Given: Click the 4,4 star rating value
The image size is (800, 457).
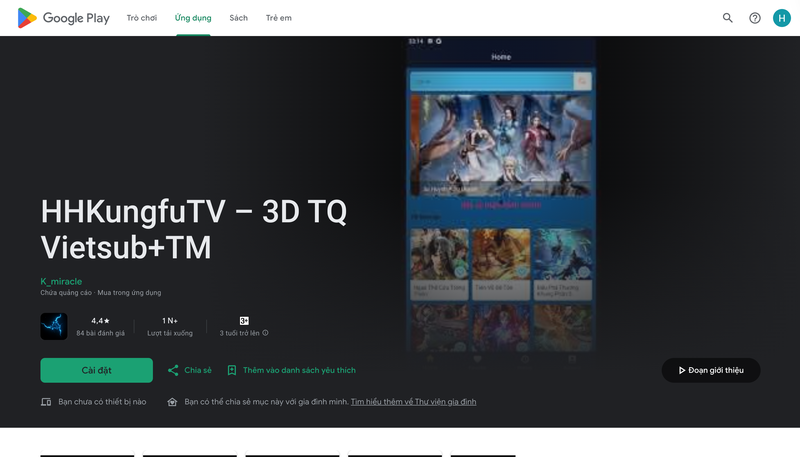Looking at the screenshot, I should 100,321.
